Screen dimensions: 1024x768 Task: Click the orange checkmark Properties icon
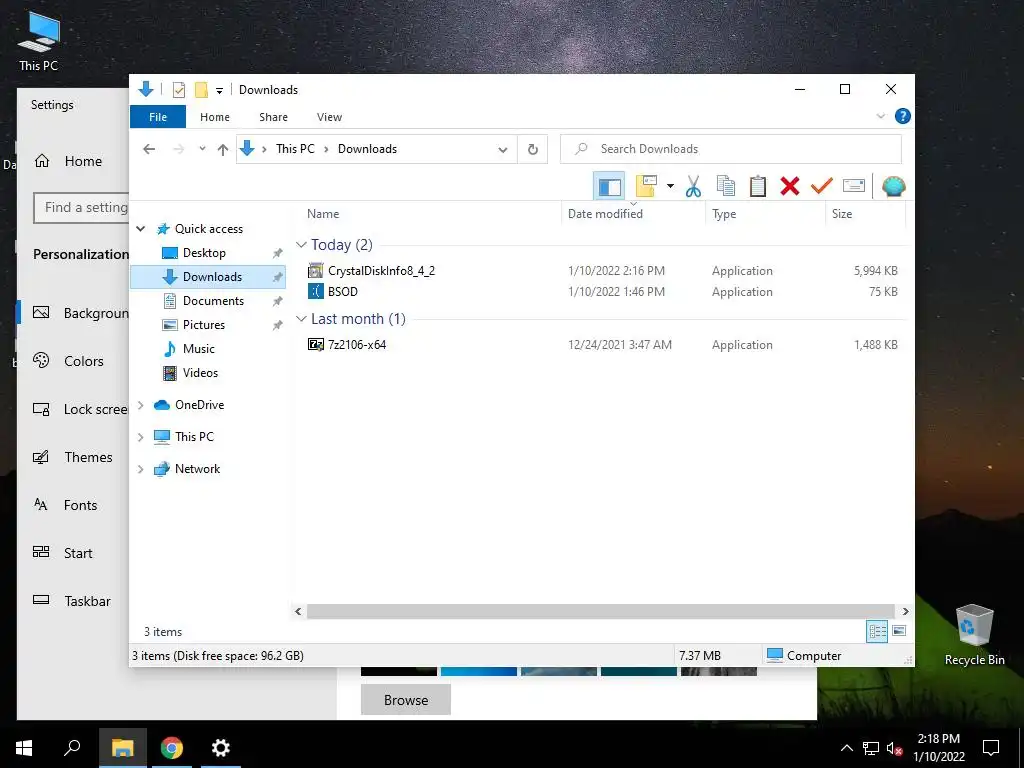point(822,187)
